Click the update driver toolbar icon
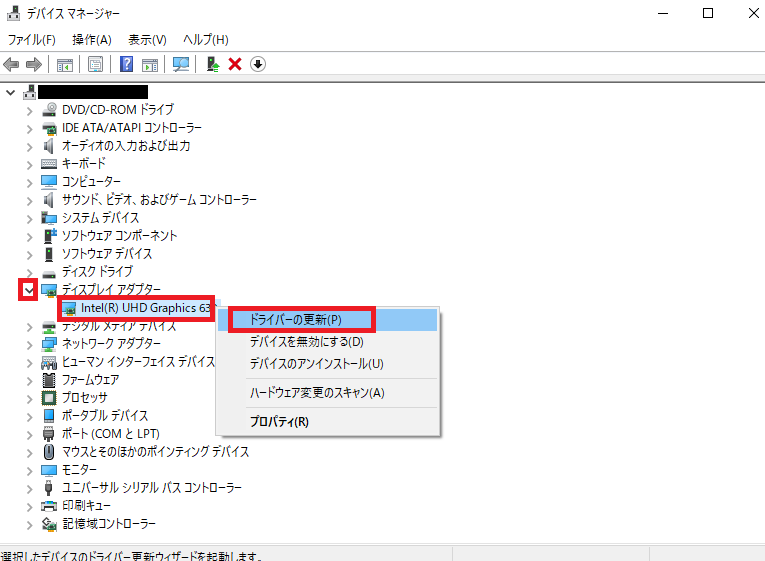The height and width of the screenshot is (561, 765). pyautogui.click(x=213, y=64)
